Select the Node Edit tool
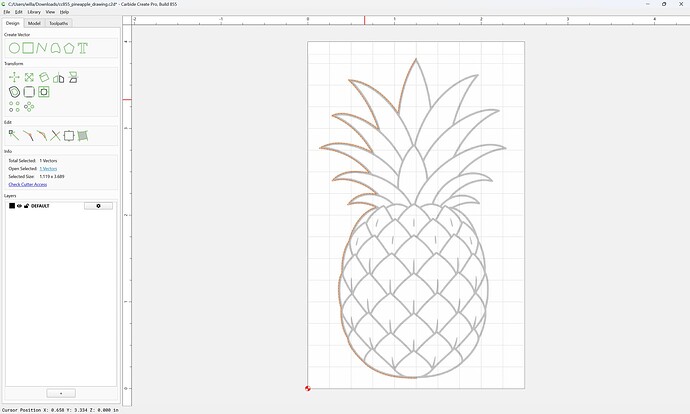Image resolution: width=690 pixels, height=414 pixels. (x=14, y=136)
